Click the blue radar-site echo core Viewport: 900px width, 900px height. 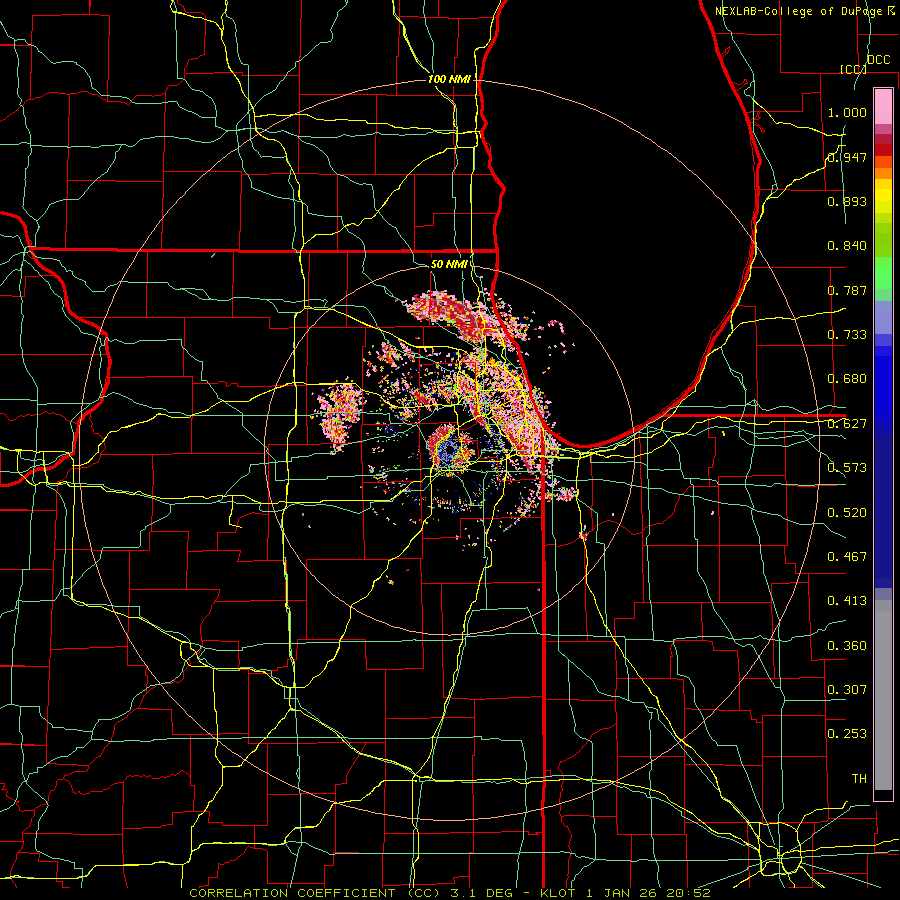[449, 452]
